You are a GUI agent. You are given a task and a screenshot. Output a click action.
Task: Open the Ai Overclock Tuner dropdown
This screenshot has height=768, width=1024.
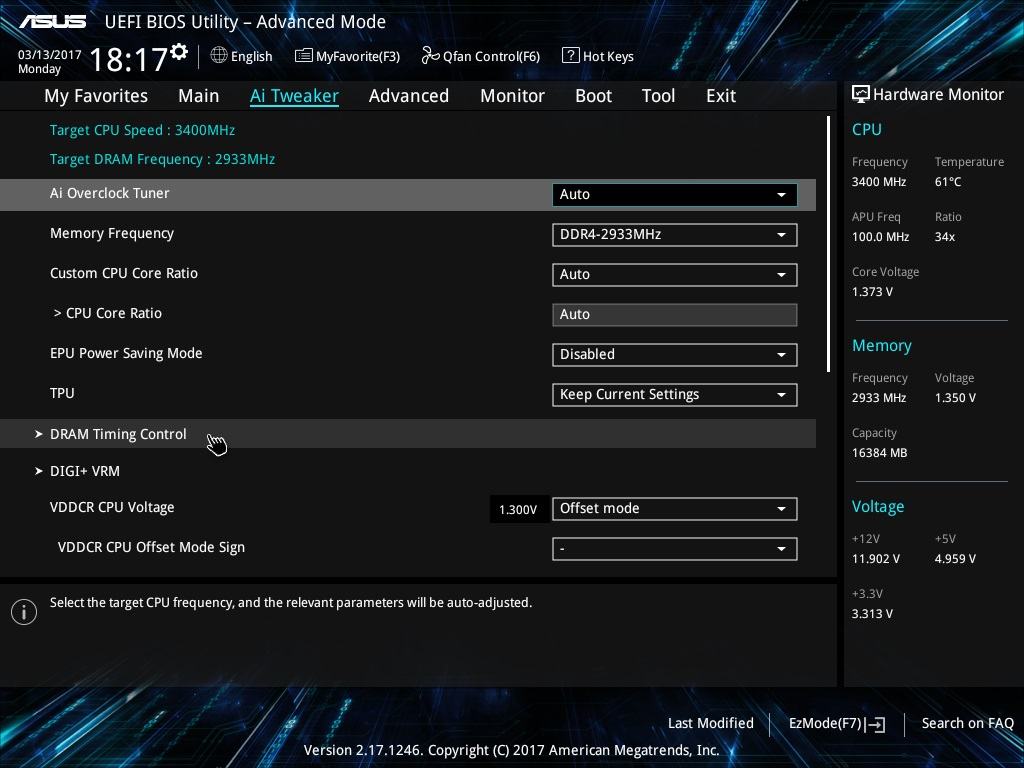pyautogui.click(x=675, y=195)
